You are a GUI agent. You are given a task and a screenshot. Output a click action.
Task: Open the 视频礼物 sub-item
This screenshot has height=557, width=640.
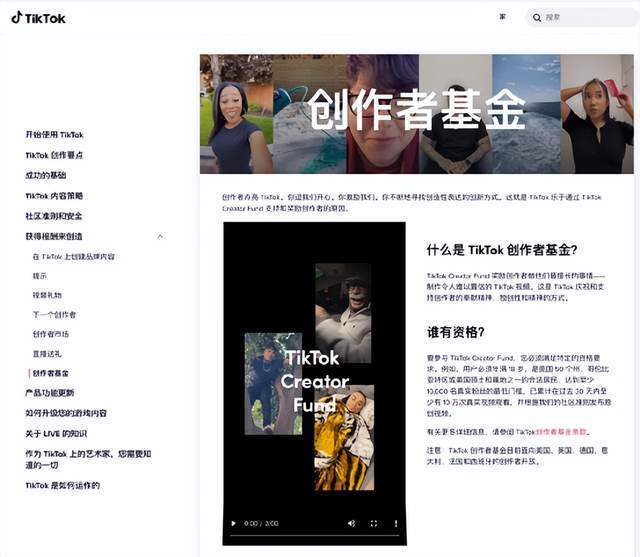tap(47, 295)
